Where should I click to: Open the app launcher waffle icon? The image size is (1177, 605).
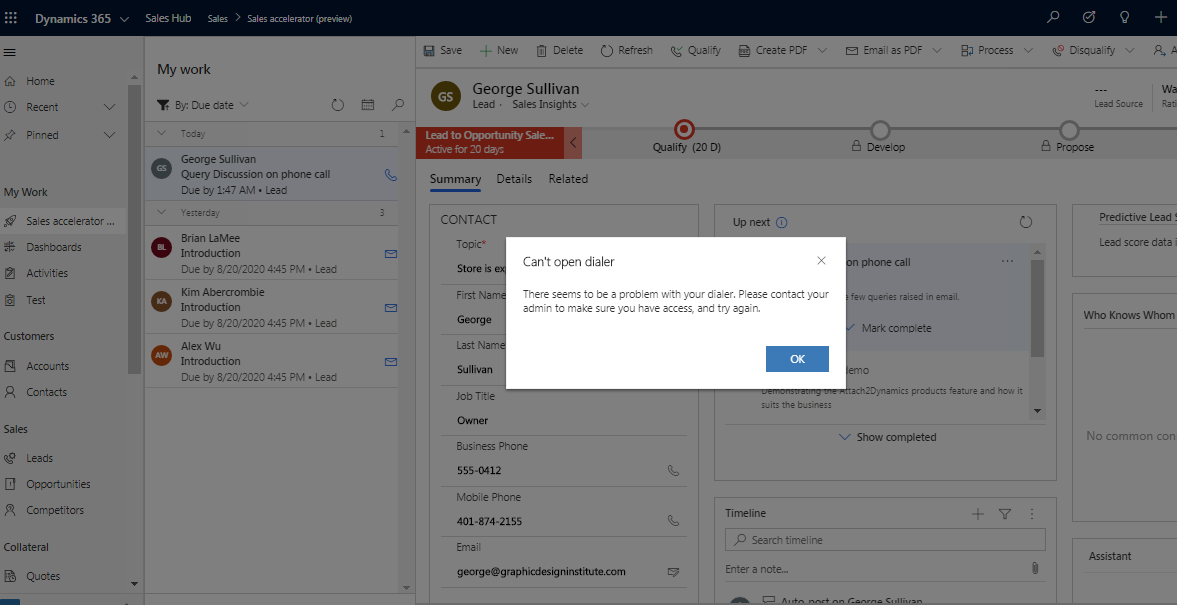point(11,18)
